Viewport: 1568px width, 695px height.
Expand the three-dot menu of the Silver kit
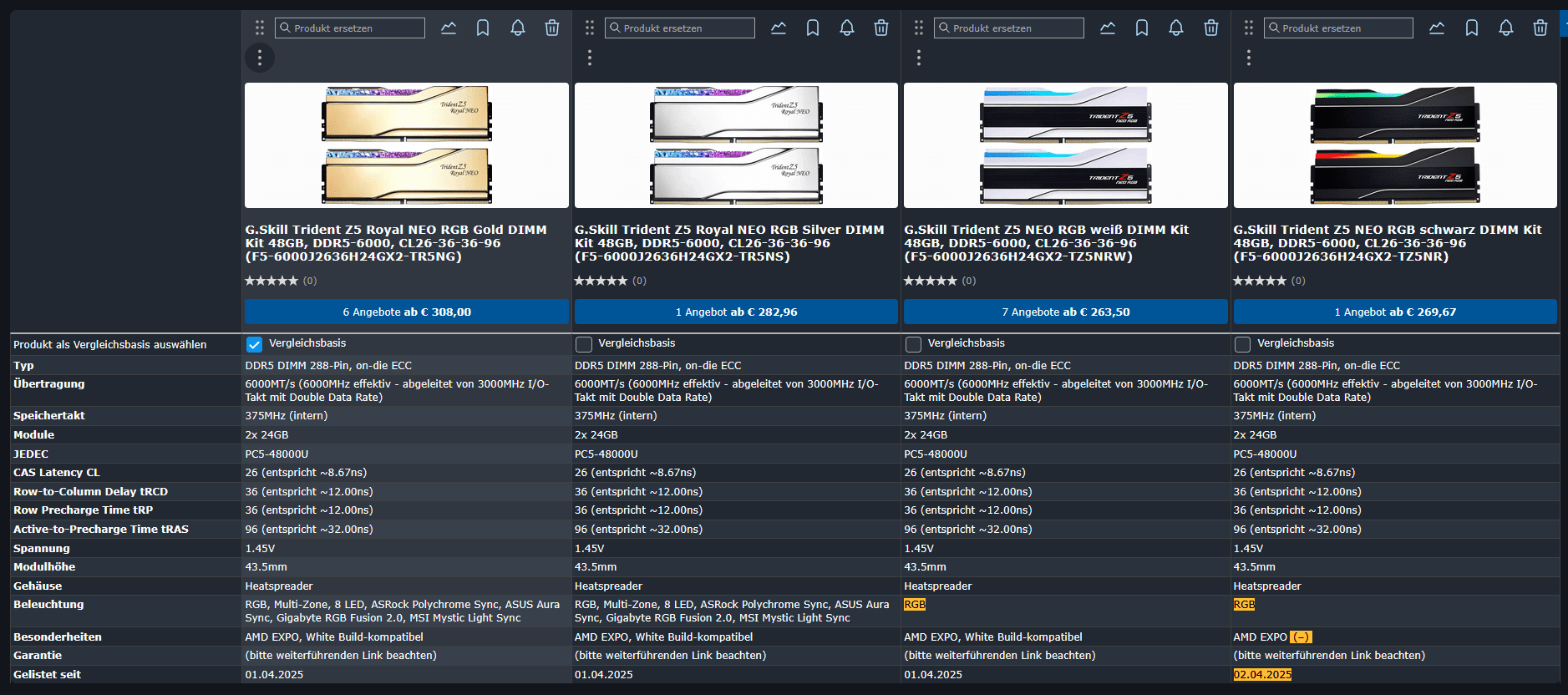coord(590,58)
